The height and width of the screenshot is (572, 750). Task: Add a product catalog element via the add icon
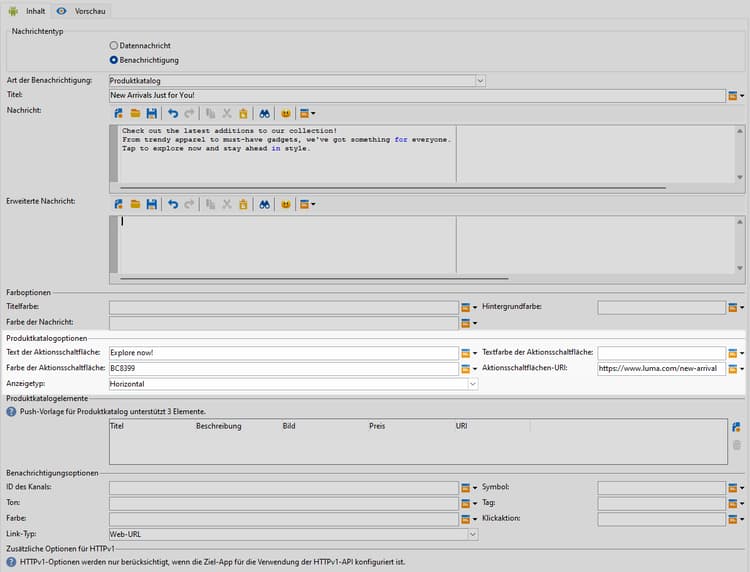pos(737,427)
